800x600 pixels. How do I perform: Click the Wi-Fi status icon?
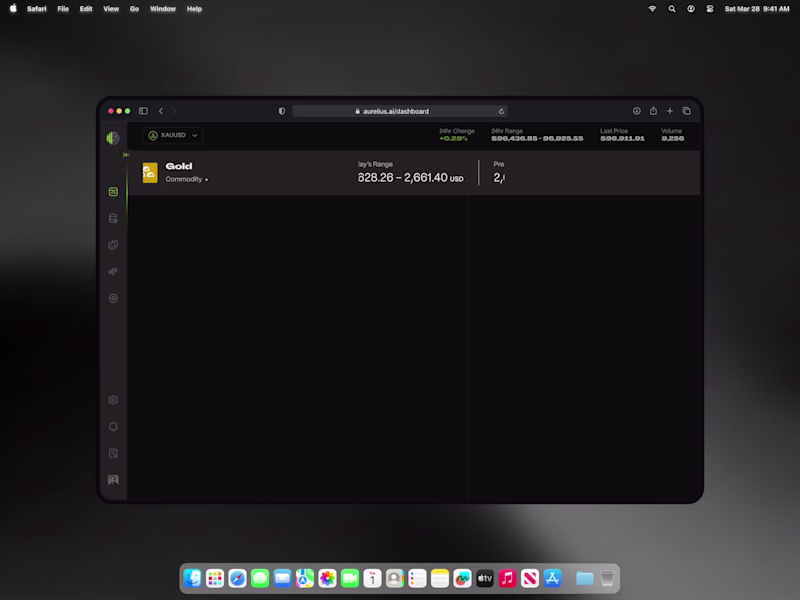(x=652, y=9)
